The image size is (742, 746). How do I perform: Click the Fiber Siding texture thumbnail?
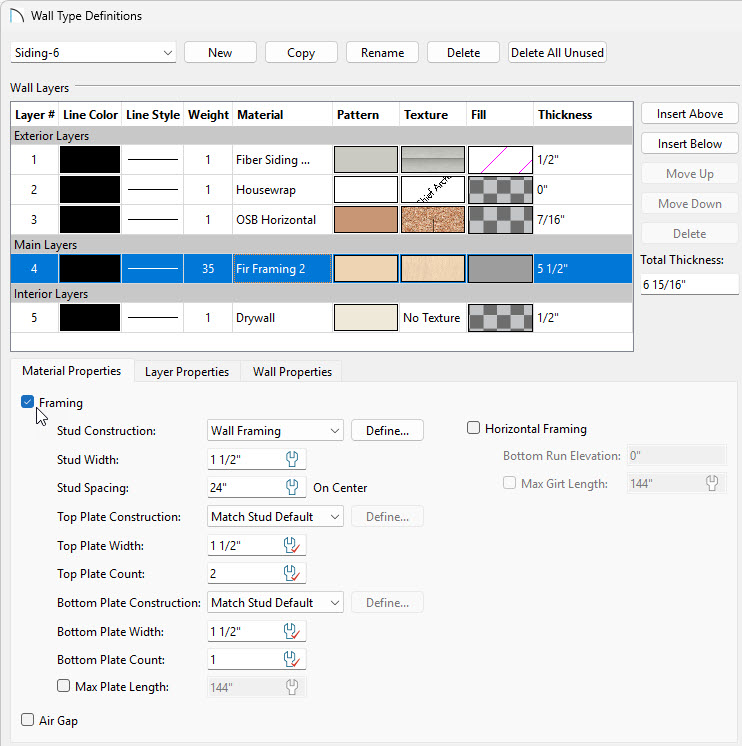tap(433, 159)
